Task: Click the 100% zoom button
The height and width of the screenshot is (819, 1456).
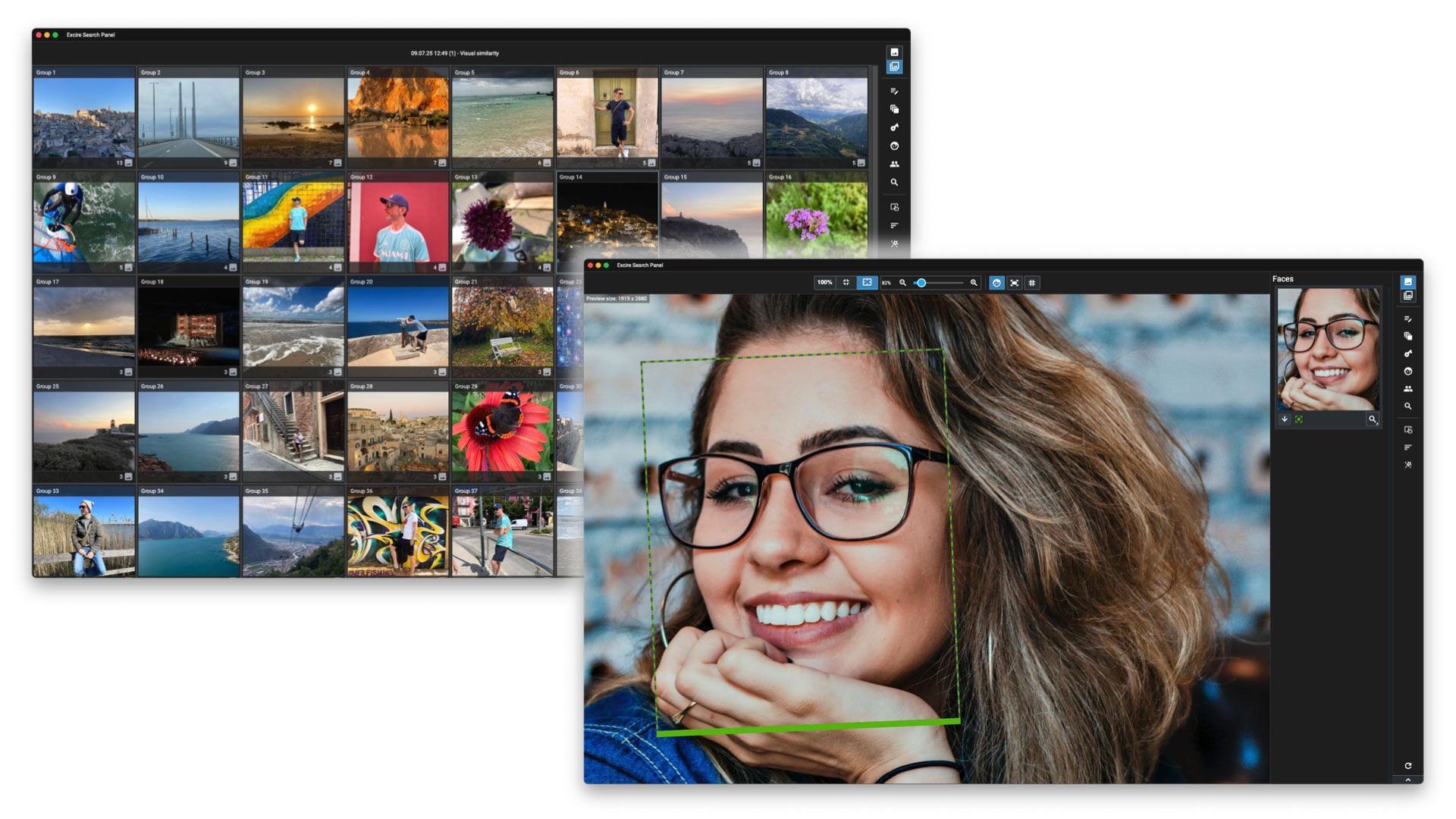Action: [x=824, y=283]
